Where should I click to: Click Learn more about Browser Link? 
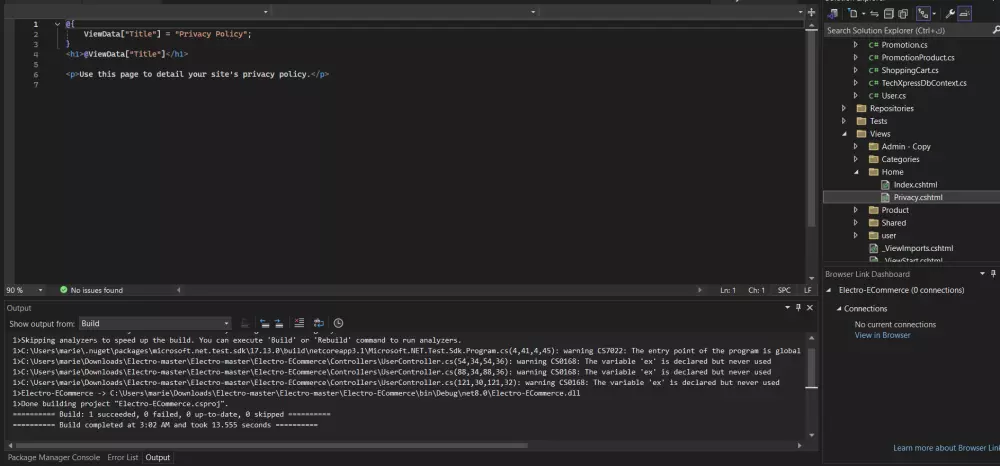click(x=946, y=448)
